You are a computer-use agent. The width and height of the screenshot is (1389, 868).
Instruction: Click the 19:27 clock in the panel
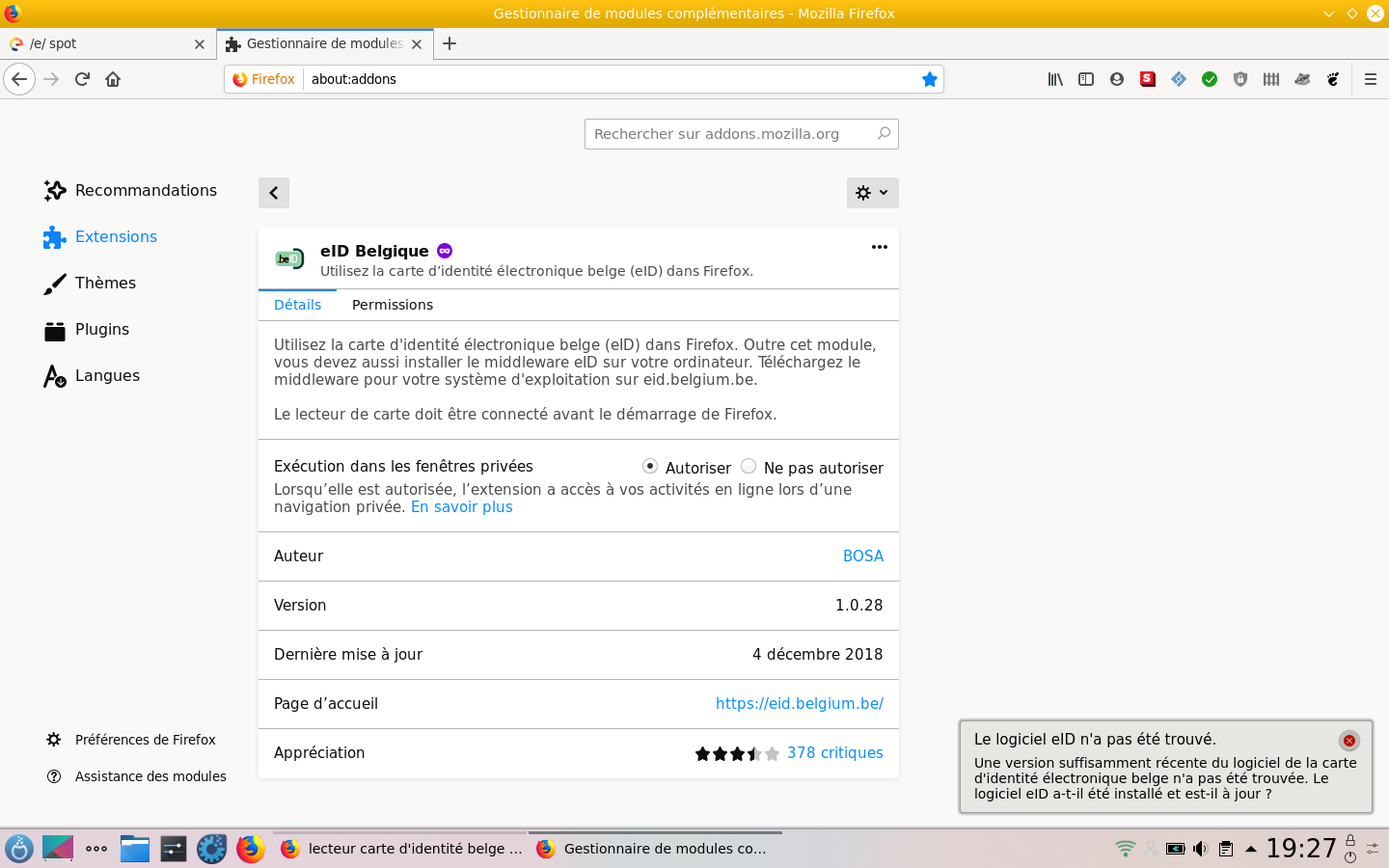point(1301,849)
